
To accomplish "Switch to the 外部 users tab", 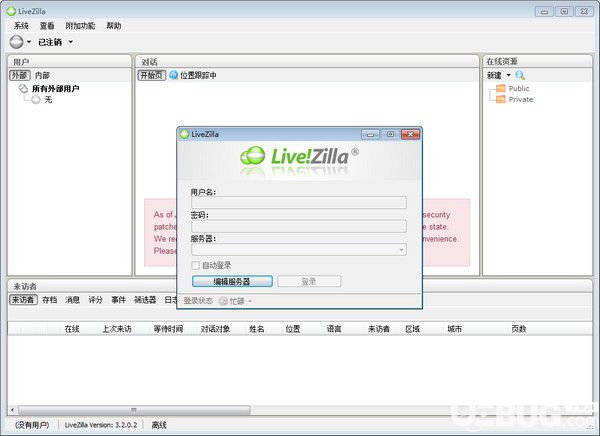I will click(x=20, y=75).
